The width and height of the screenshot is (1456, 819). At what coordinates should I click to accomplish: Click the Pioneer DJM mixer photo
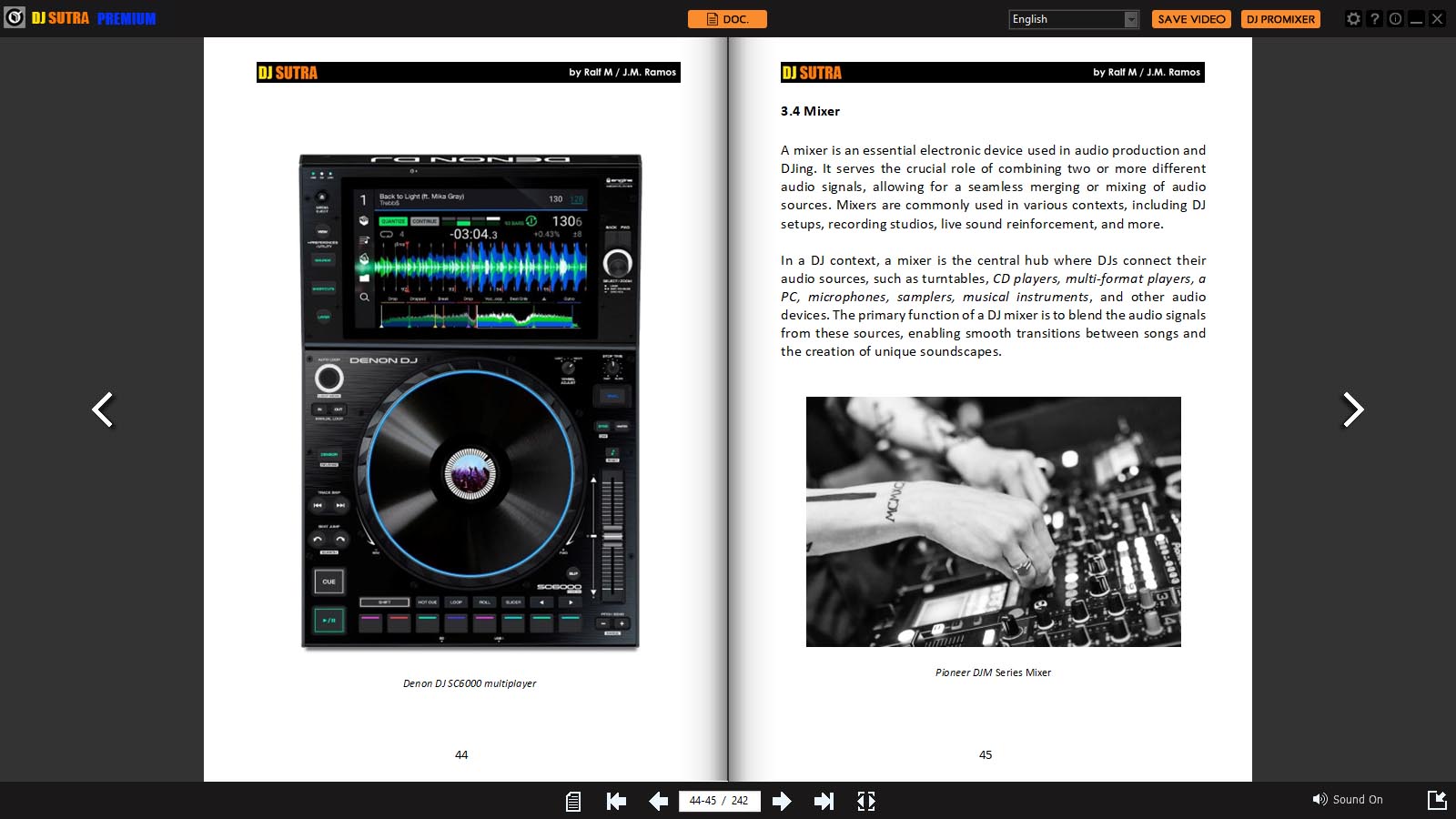coord(993,521)
